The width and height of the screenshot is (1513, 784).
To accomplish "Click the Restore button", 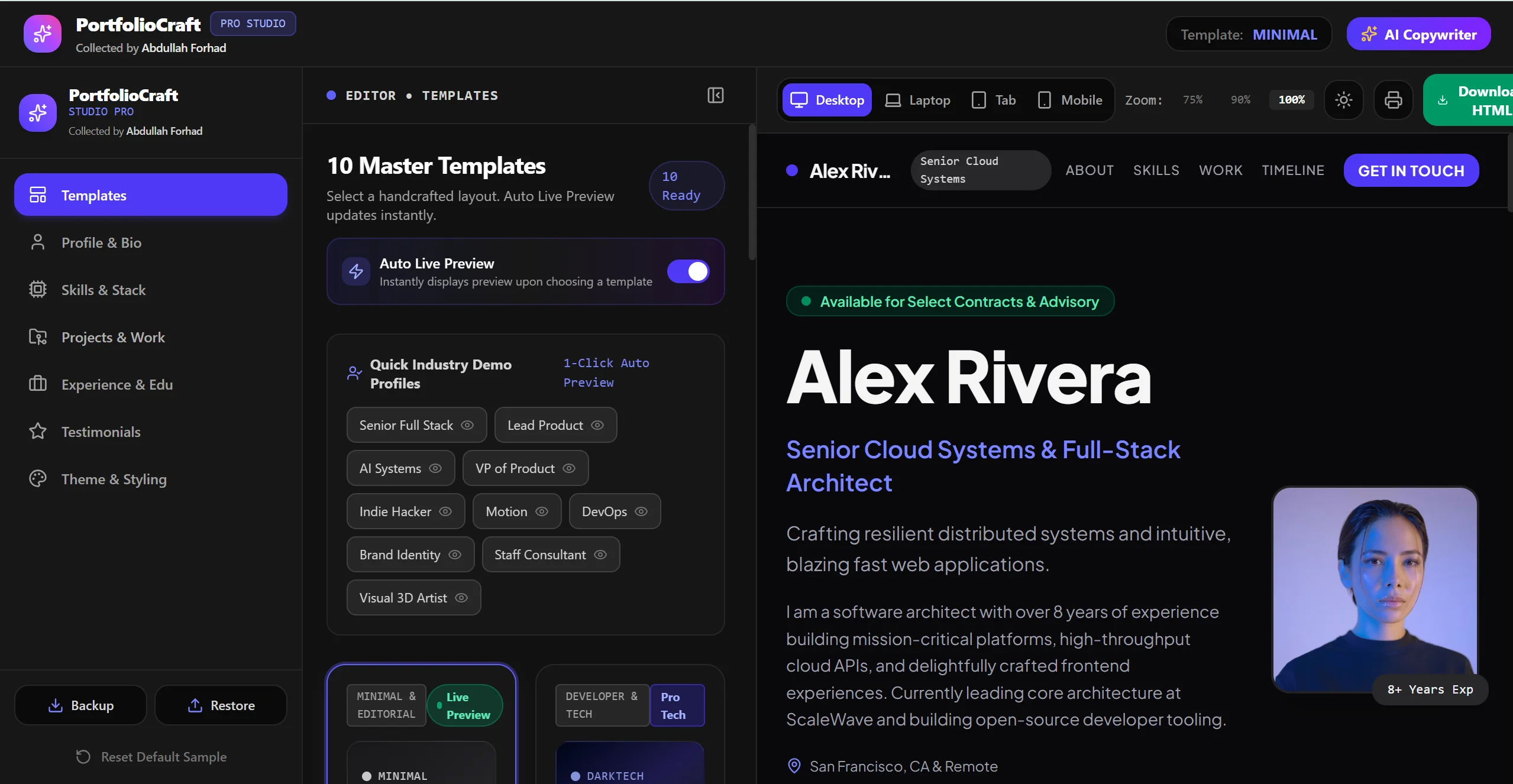I will (x=221, y=705).
